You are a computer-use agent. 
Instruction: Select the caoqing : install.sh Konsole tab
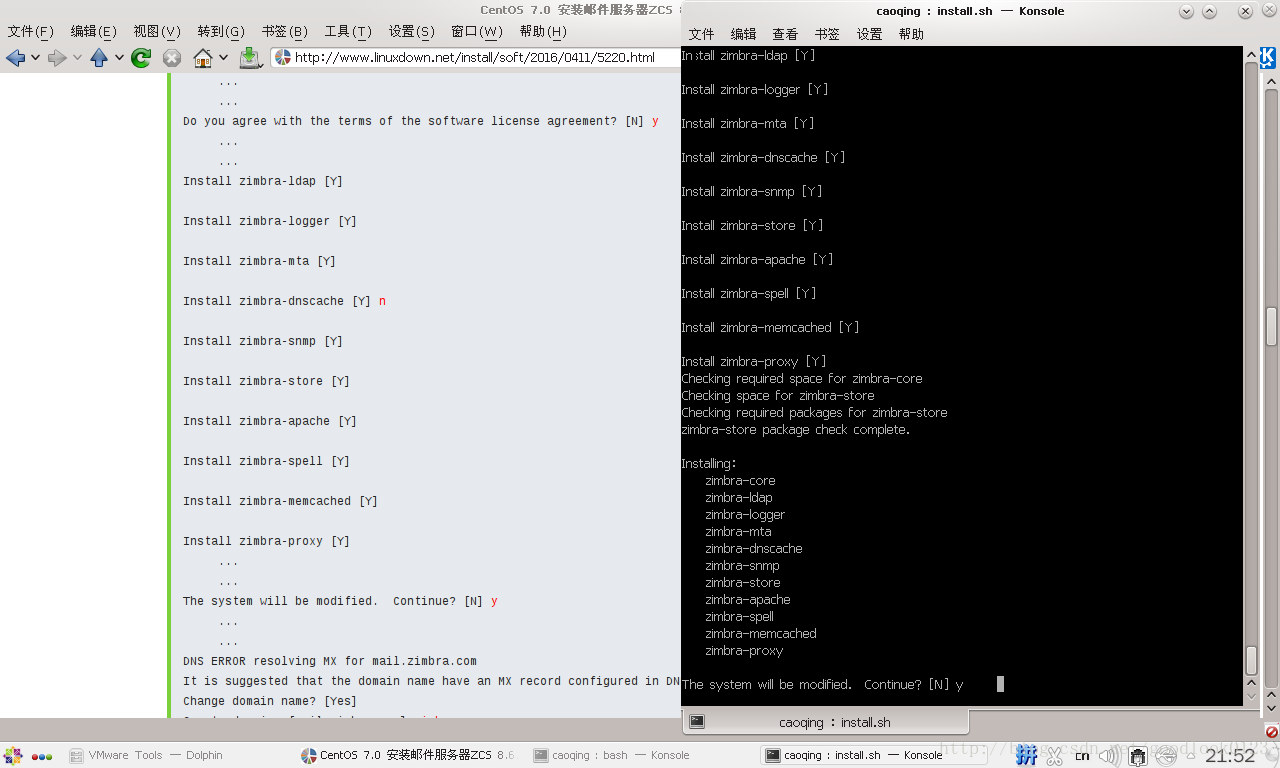click(825, 722)
